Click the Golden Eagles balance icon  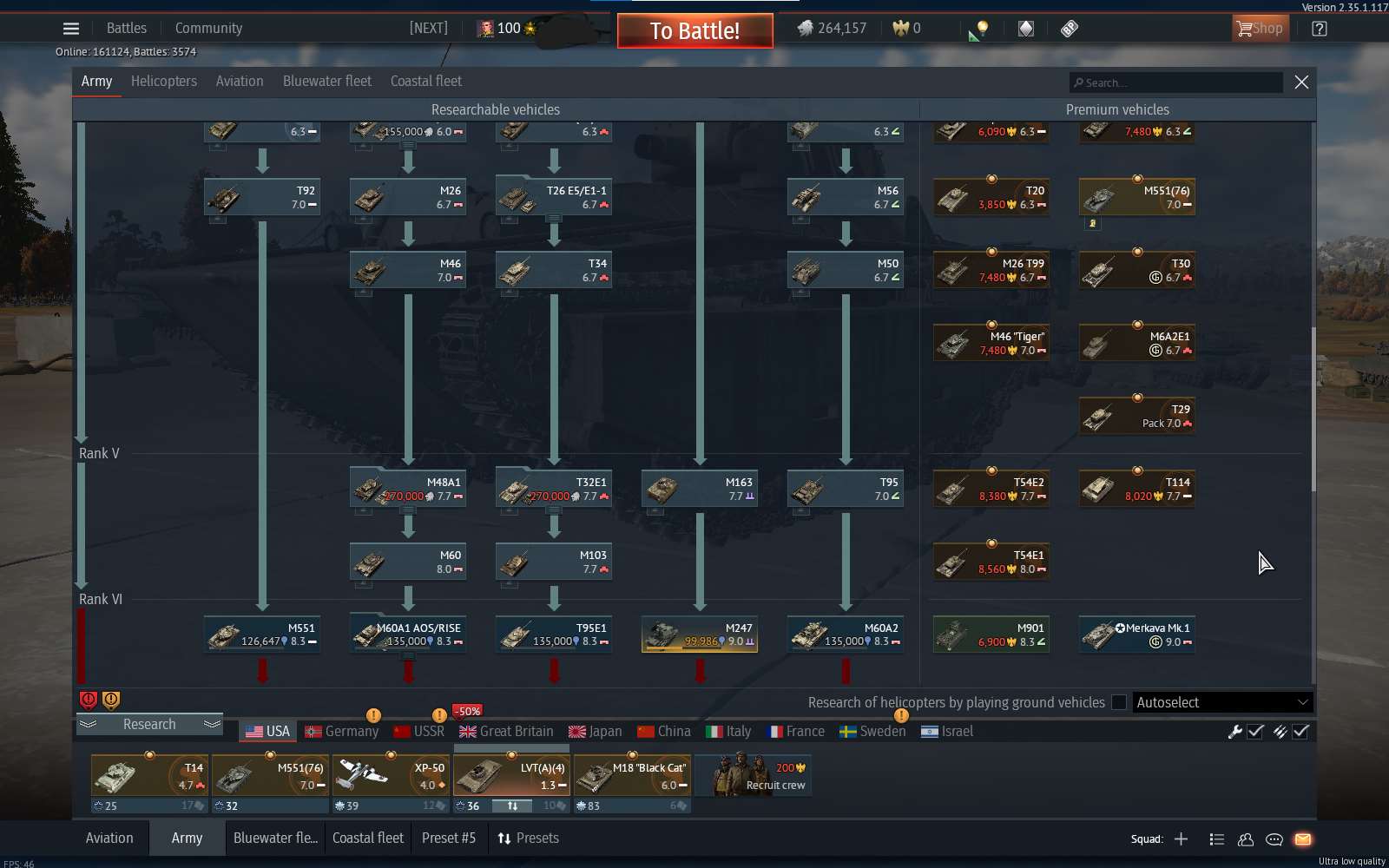coord(900,29)
